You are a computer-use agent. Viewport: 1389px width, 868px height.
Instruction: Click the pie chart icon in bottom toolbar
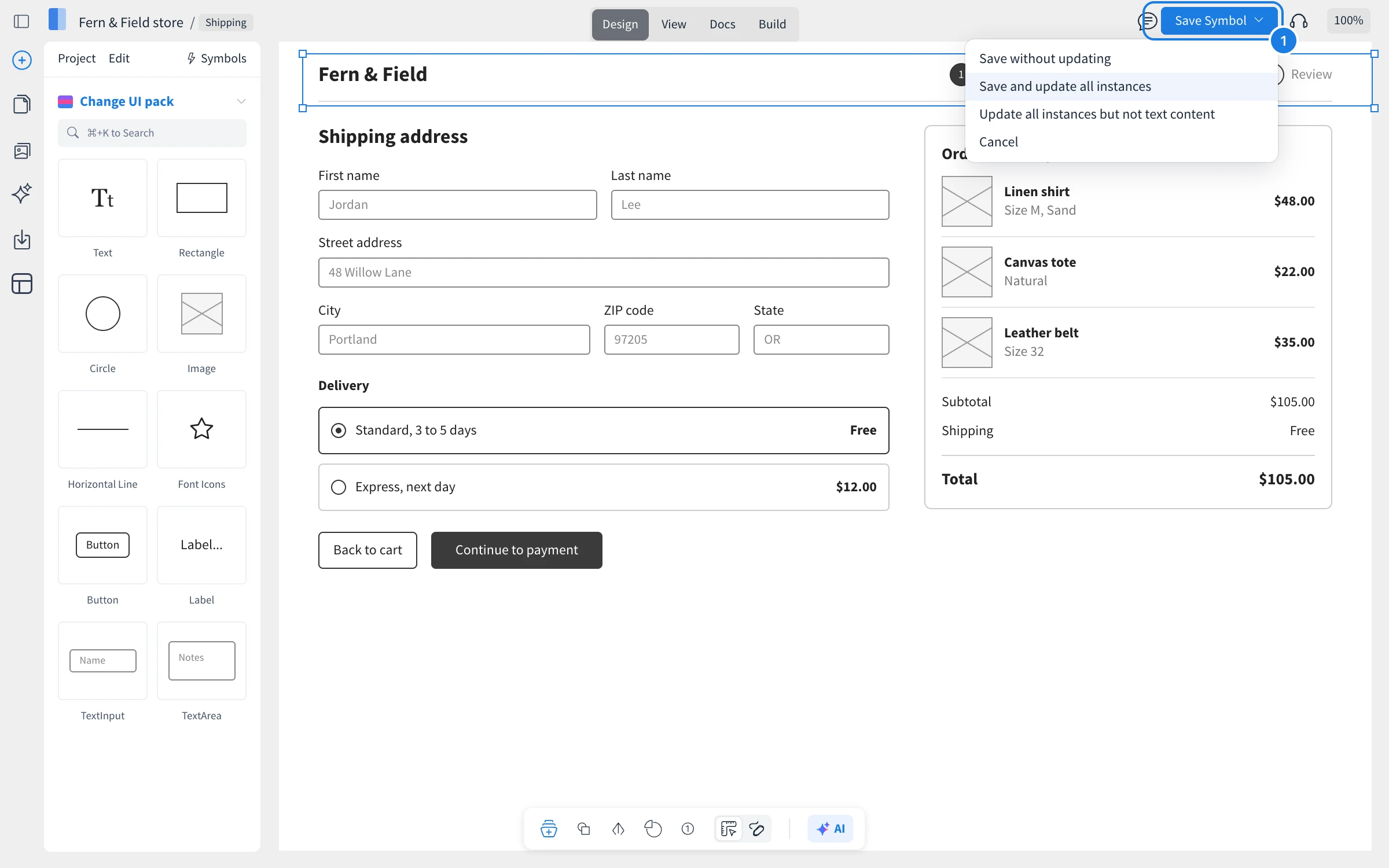coord(653,829)
